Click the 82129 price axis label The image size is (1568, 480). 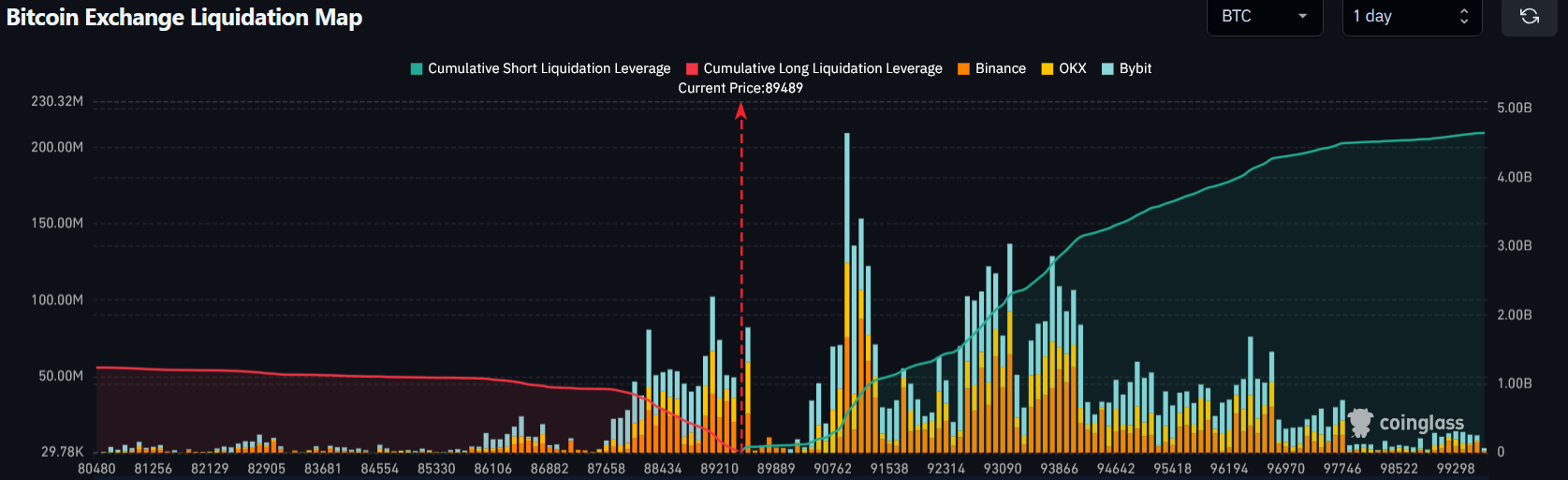[210, 468]
